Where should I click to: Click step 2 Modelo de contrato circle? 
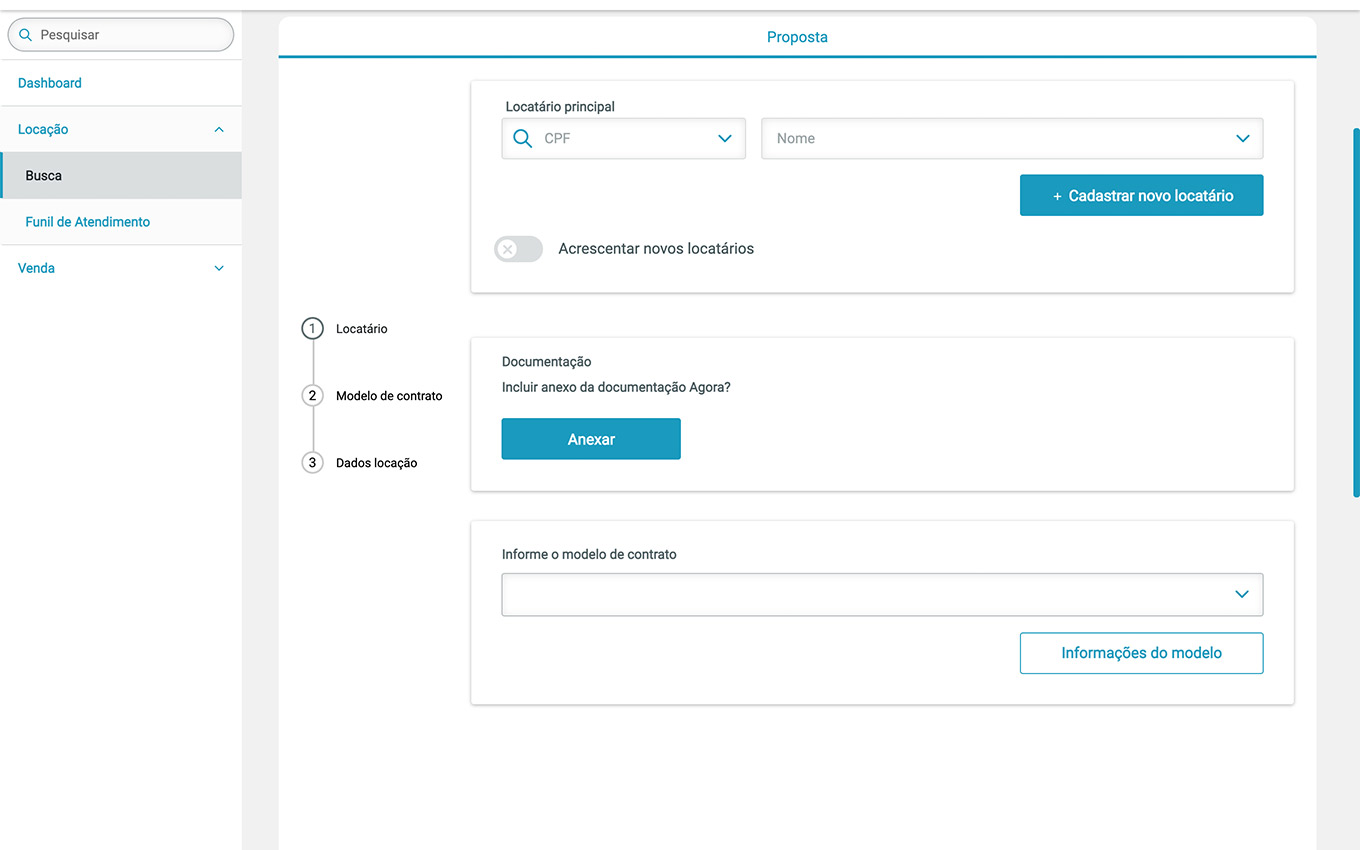click(x=312, y=396)
